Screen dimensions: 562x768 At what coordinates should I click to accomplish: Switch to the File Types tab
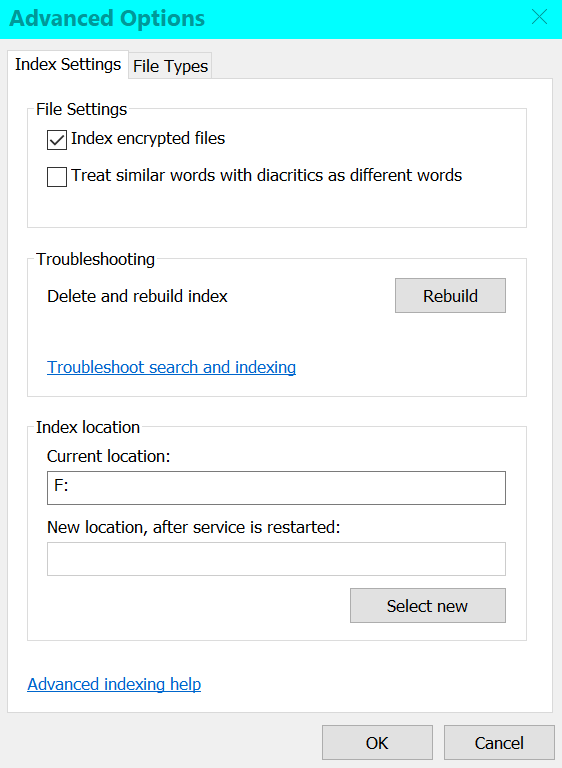tap(171, 66)
